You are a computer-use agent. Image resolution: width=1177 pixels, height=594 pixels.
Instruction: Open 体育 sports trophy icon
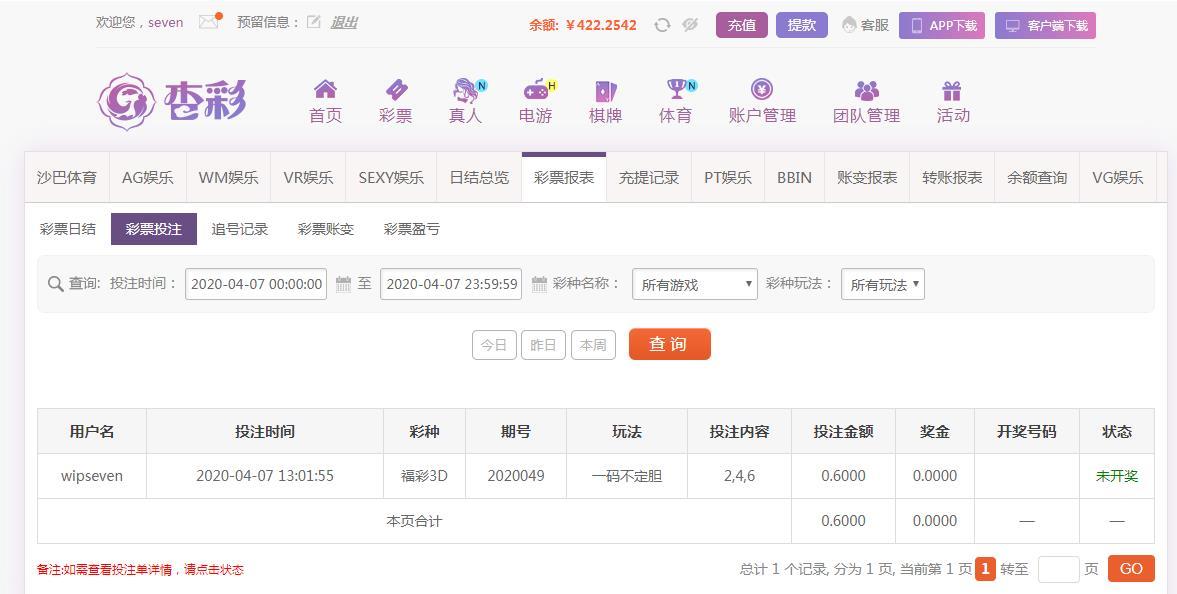tap(676, 90)
